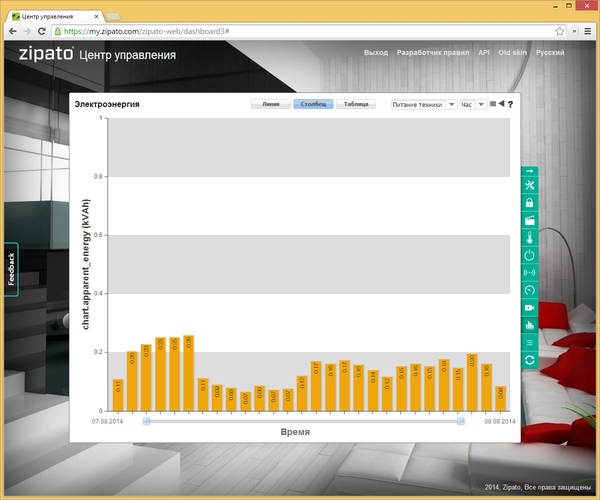Open Разработчик правил link
Viewport: 600px width, 500px height.
[433, 53]
